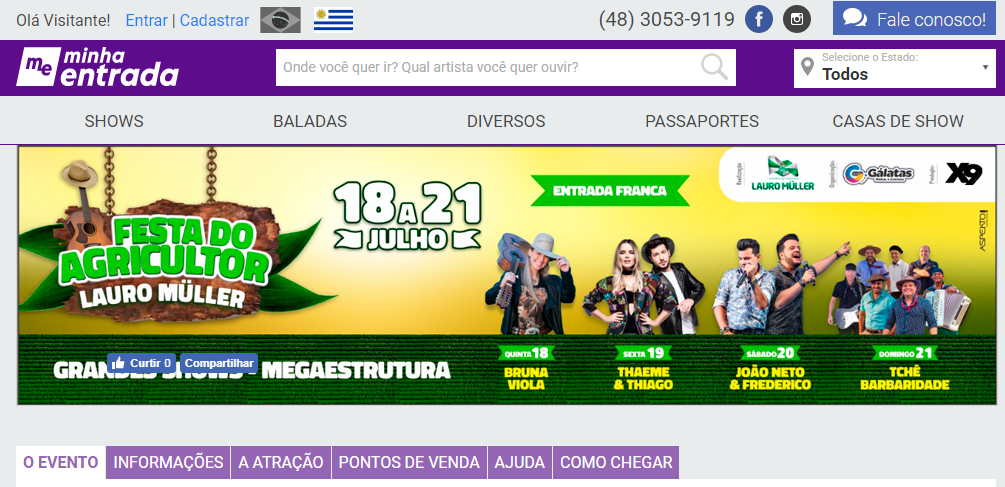Open the Instagram profile icon

point(797,20)
